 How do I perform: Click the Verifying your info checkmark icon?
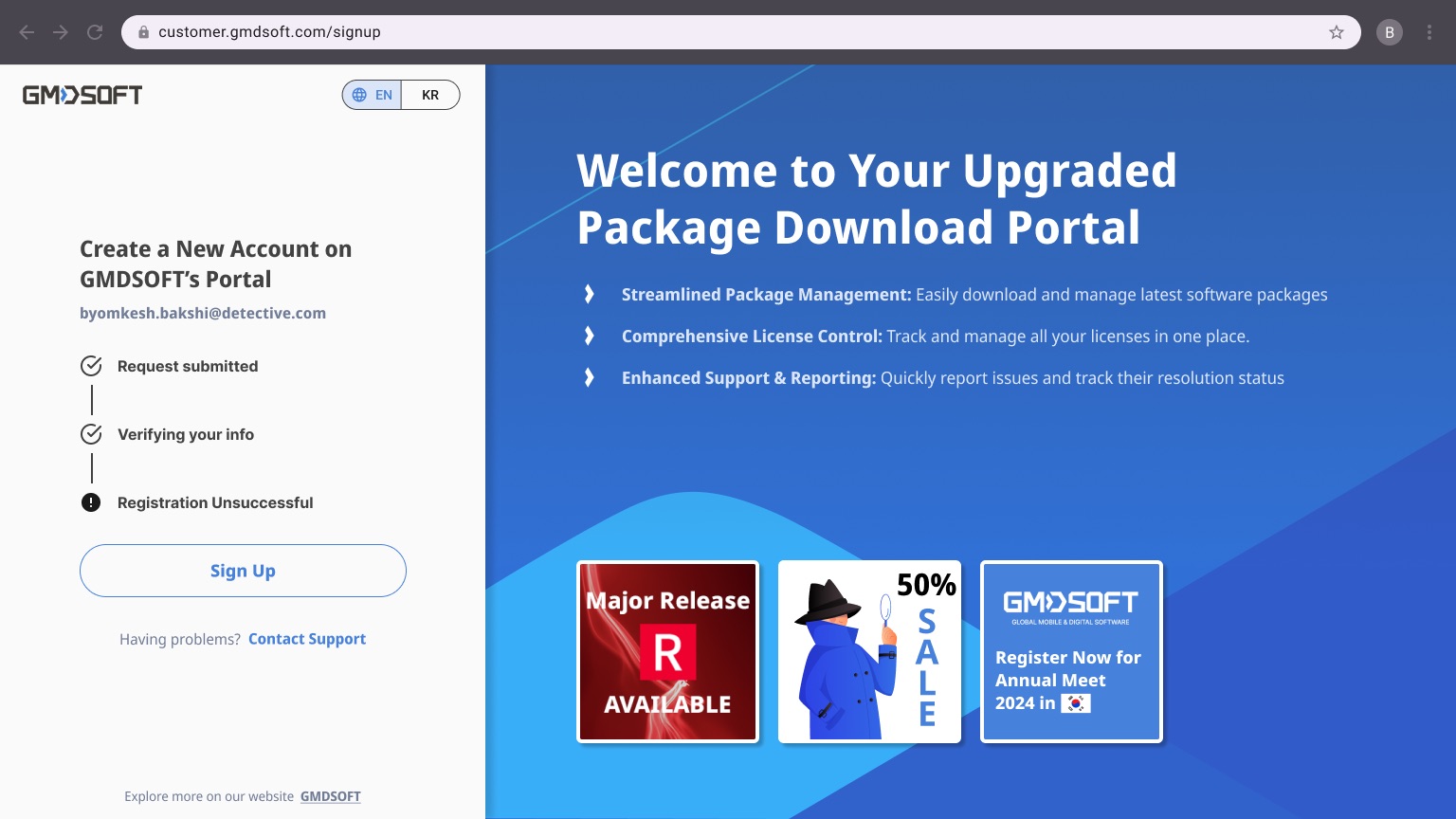91,434
